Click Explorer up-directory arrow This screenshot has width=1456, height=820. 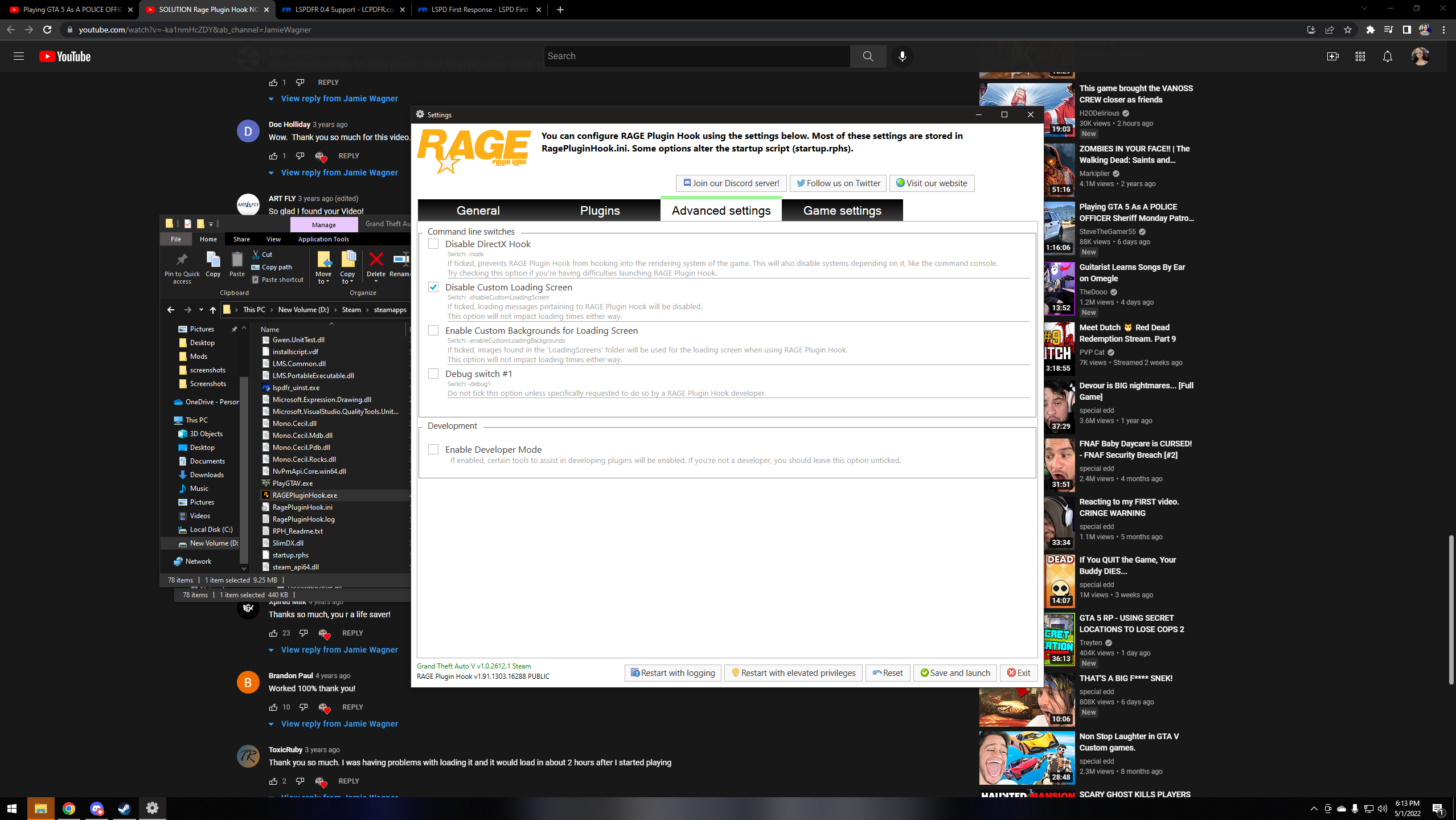213,310
